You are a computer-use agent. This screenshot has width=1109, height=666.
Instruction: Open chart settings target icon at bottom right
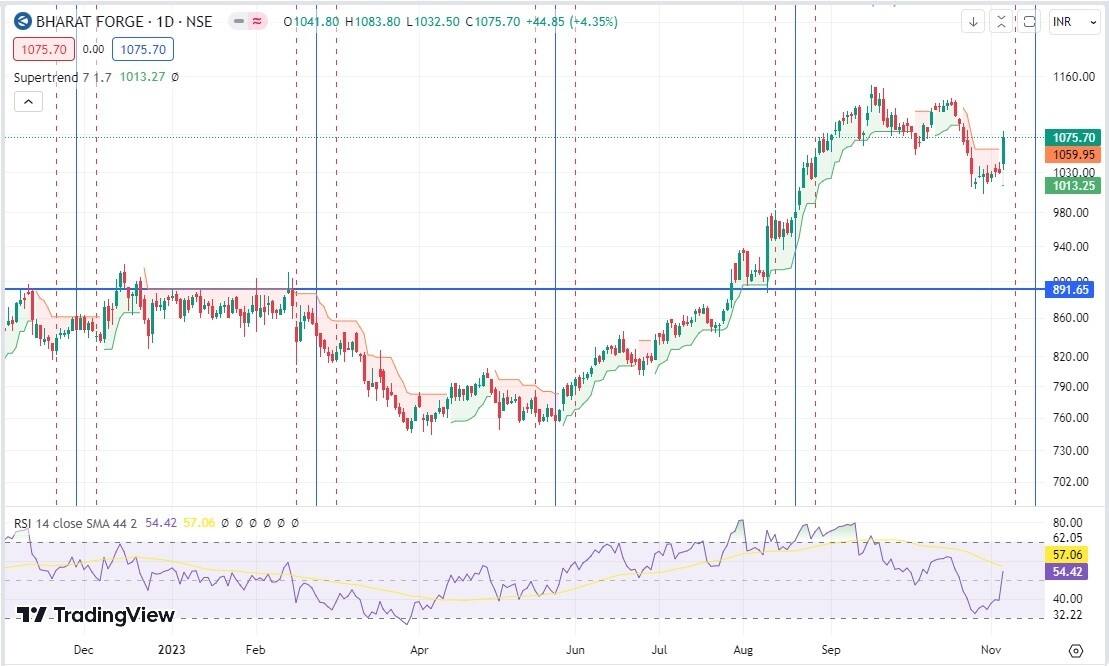pos(1076,651)
